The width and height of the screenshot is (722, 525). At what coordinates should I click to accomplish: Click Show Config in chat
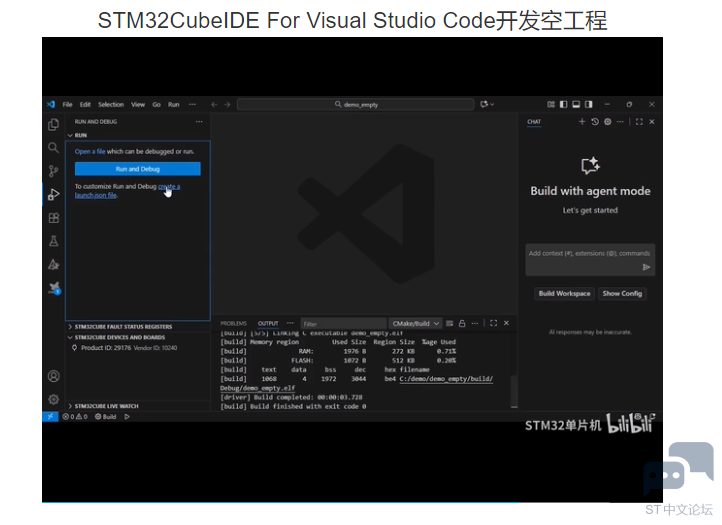[x=622, y=294]
